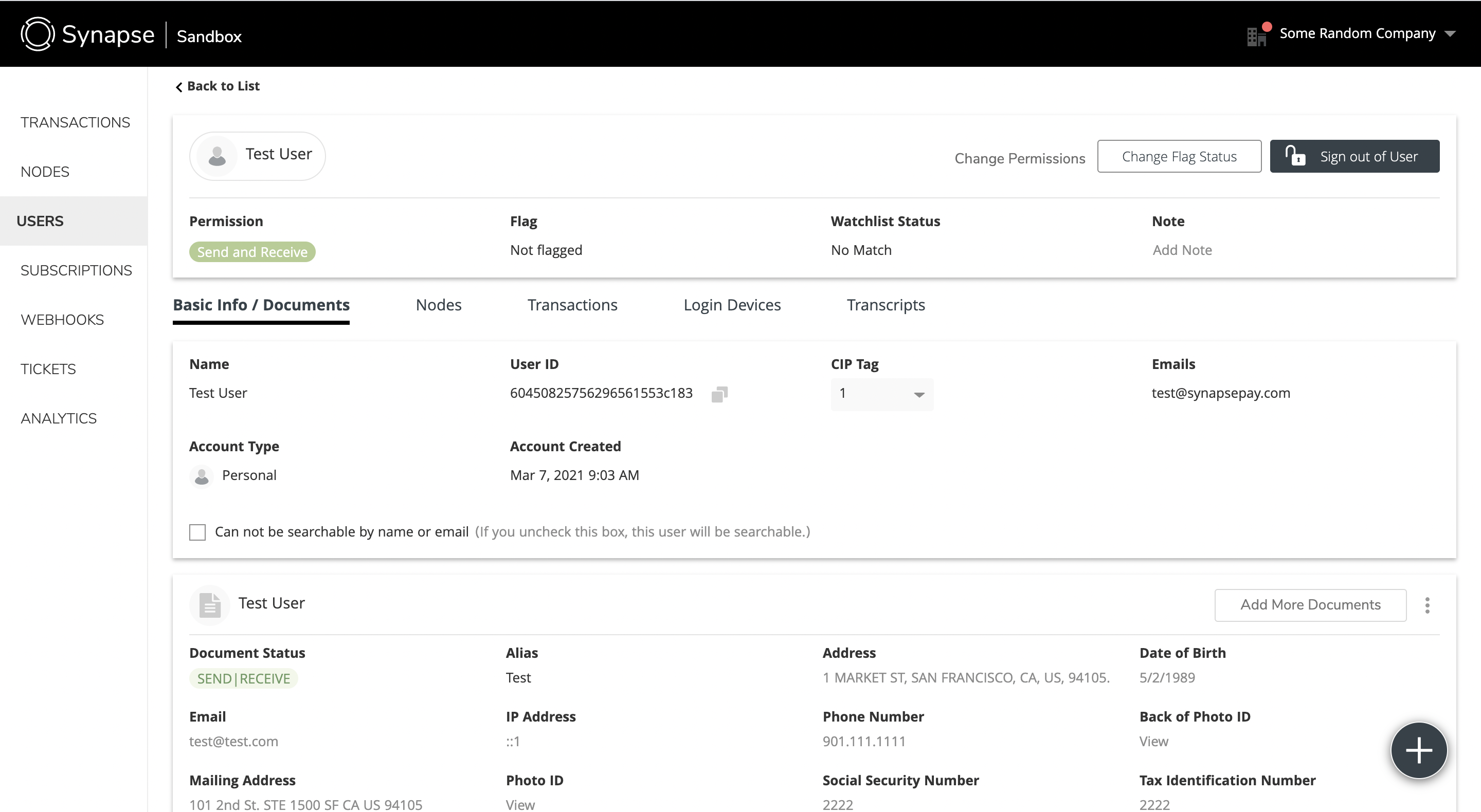Click Add Note under Note
1481x812 pixels.
1182,250
